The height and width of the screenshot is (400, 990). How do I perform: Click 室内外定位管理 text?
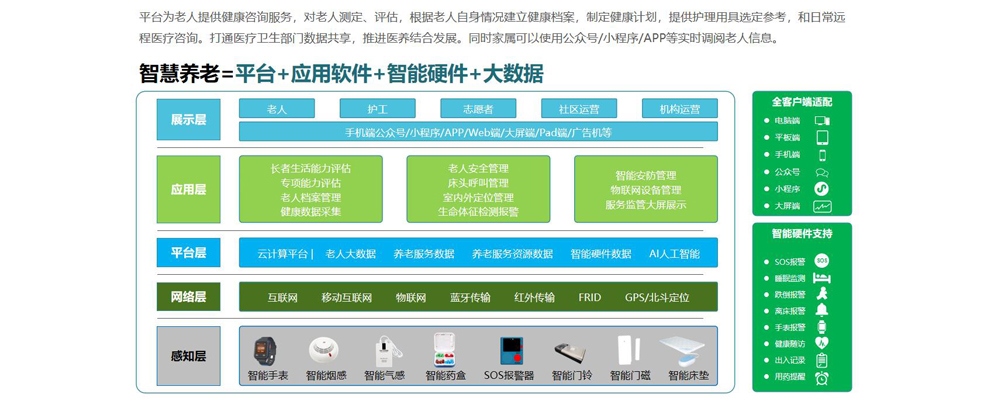[478, 197]
